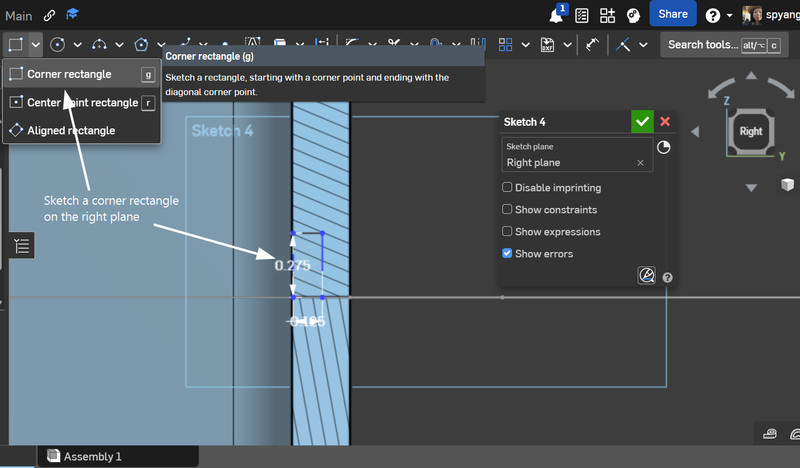800x468 pixels.
Task: Click the Sketch 4 canvas label
Action: click(222, 131)
